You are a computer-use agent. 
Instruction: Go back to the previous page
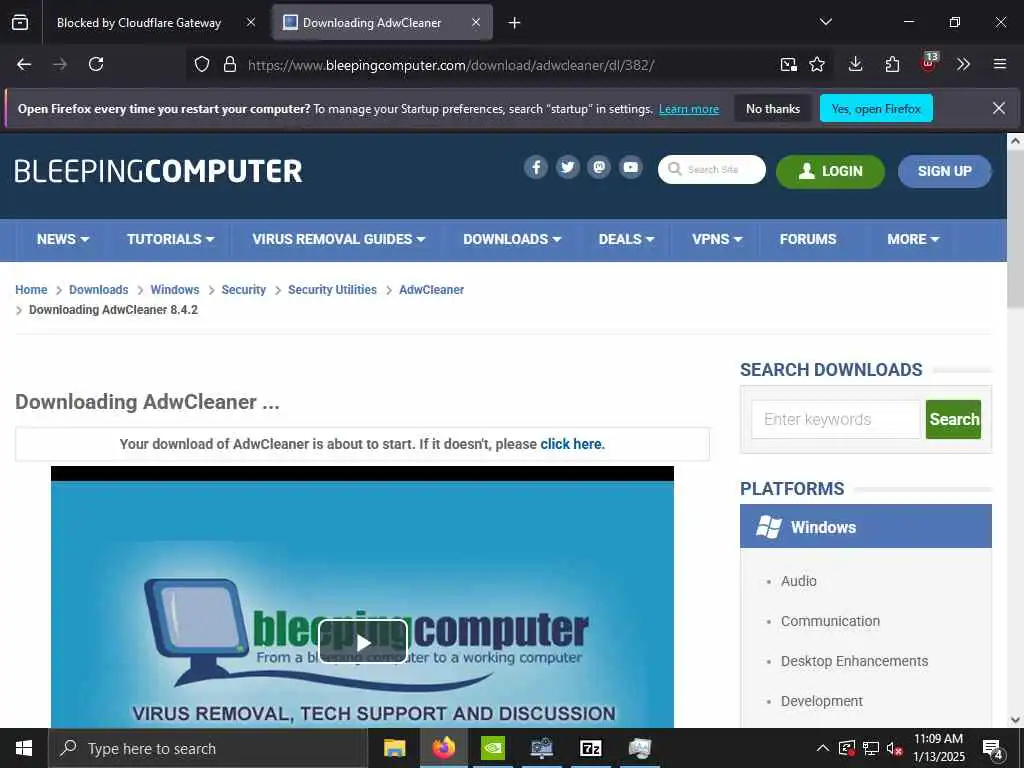tap(24, 64)
